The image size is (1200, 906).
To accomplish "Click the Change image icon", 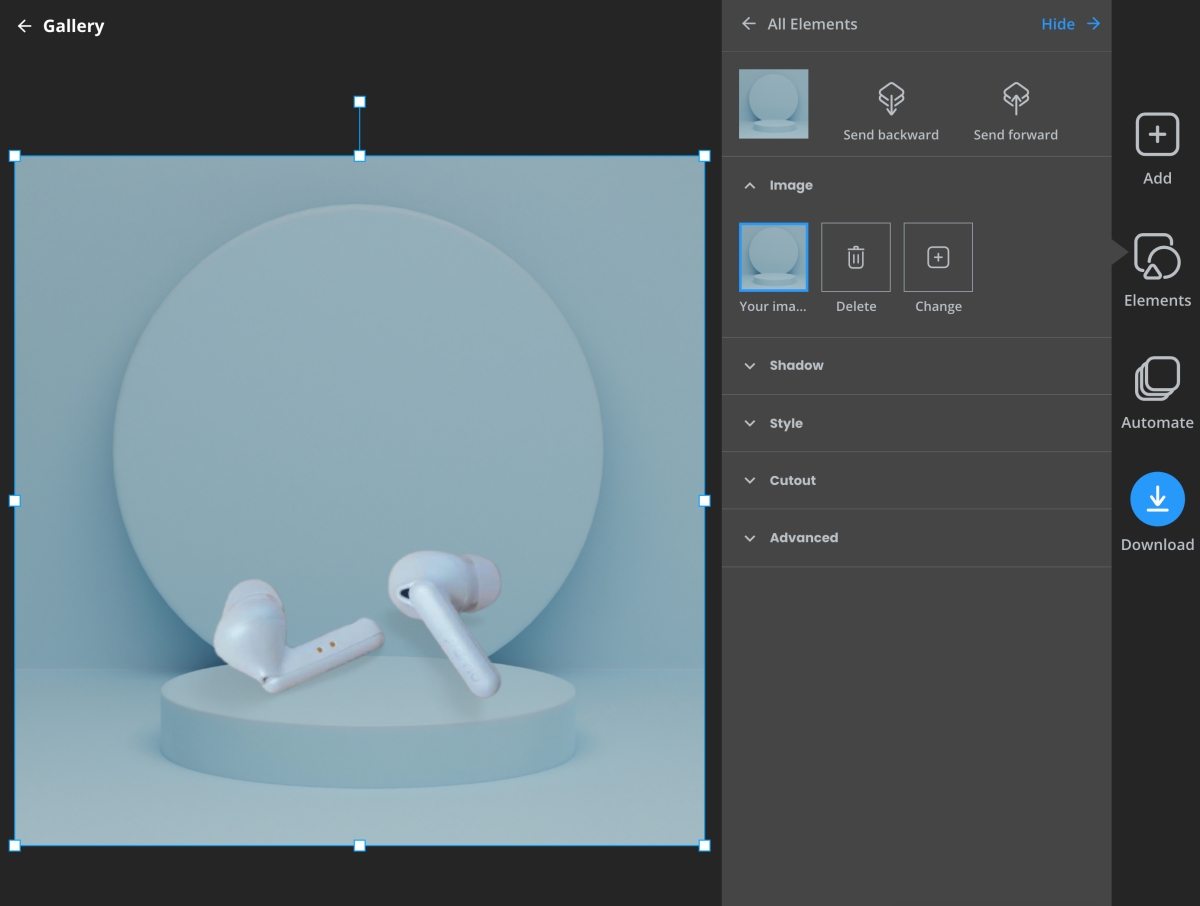I will tap(938, 258).
